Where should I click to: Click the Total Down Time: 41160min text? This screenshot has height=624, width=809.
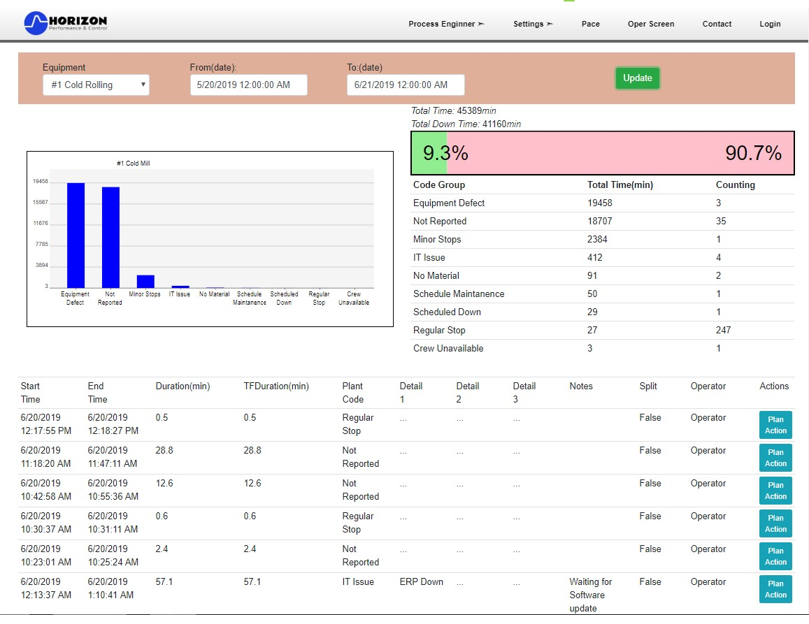[x=466, y=124]
